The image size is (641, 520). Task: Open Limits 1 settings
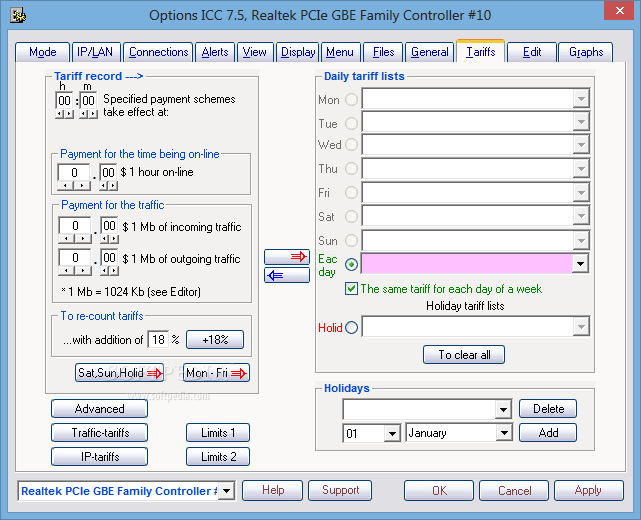click(x=218, y=433)
